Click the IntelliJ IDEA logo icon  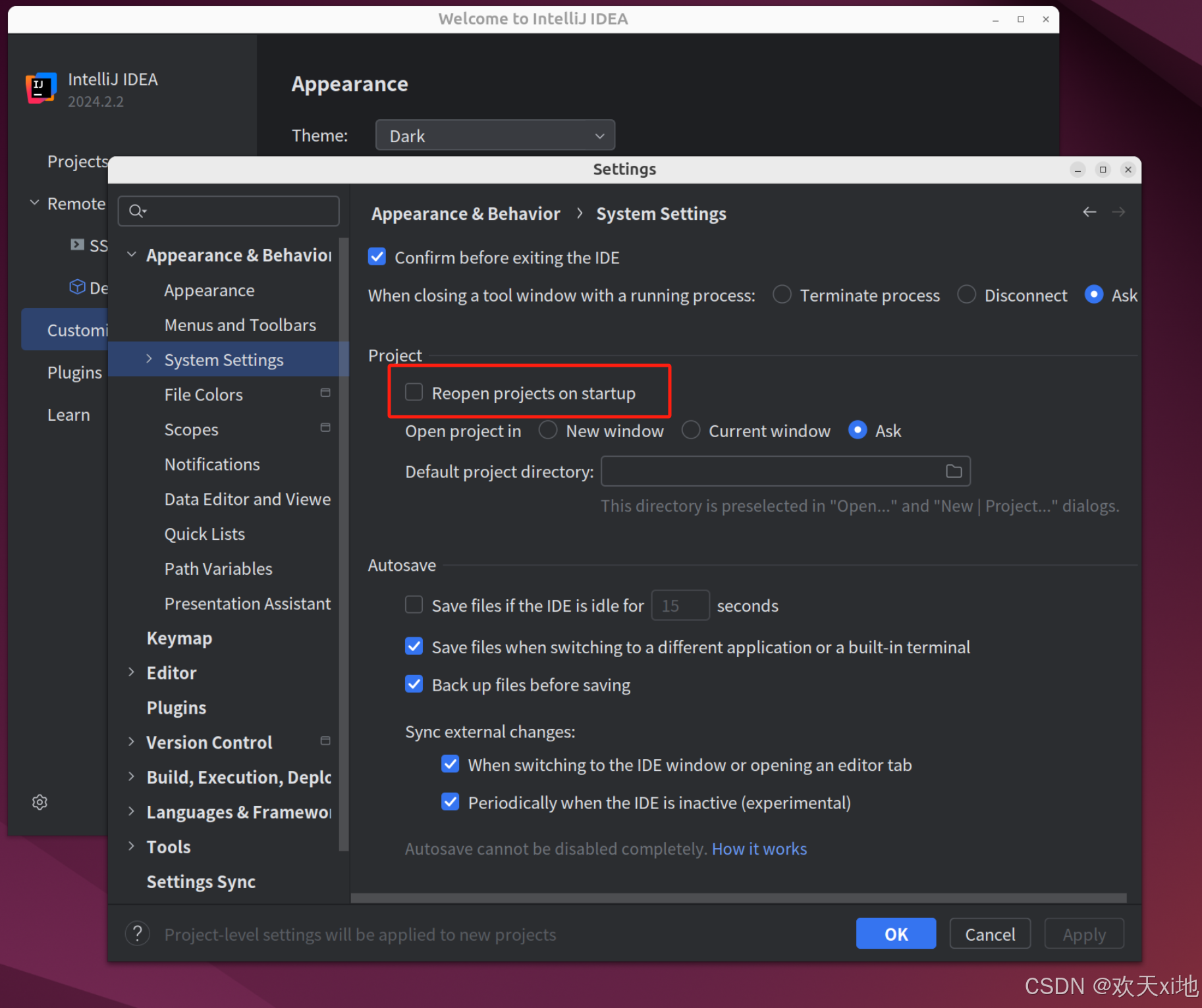pos(41,88)
